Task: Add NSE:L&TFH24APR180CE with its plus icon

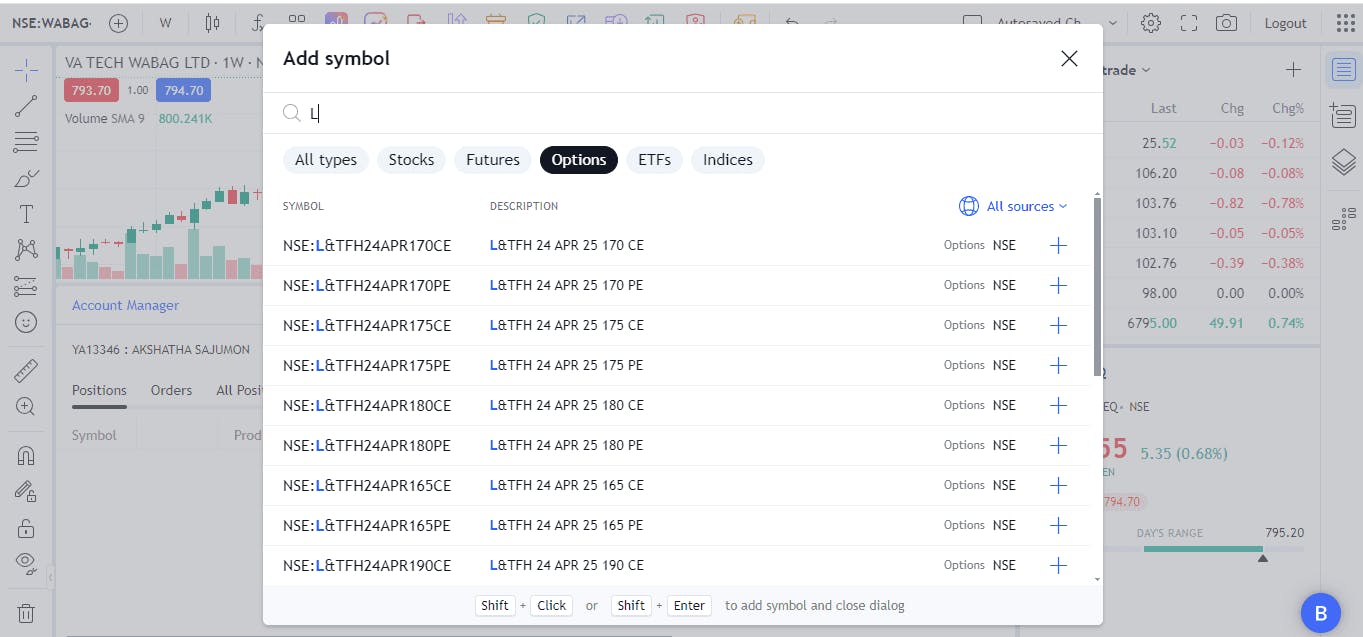Action: (x=1058, y=405)
